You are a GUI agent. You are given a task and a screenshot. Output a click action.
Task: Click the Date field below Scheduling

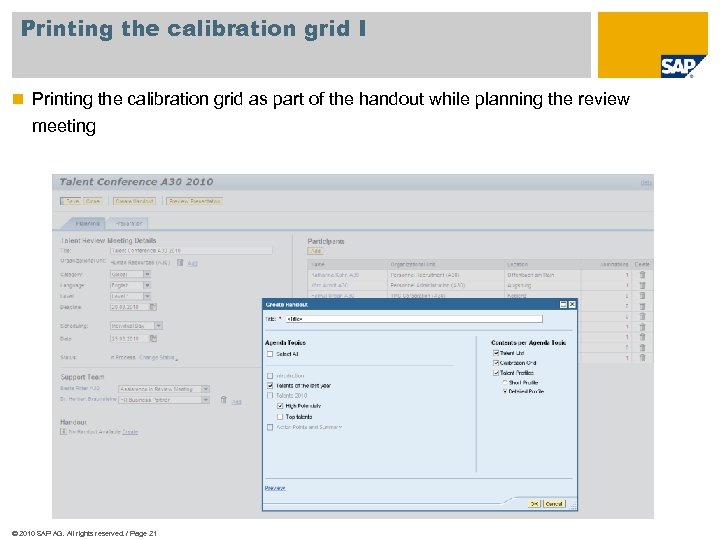pyautogui.click(x=129, y=338)
